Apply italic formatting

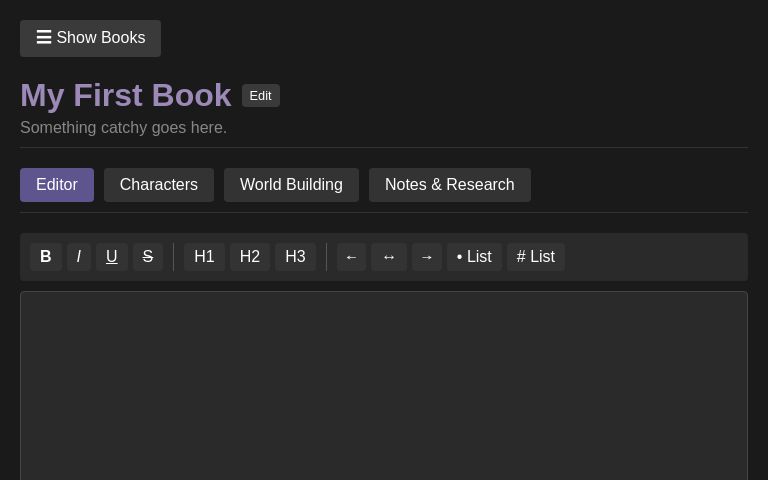click(79, 257)
